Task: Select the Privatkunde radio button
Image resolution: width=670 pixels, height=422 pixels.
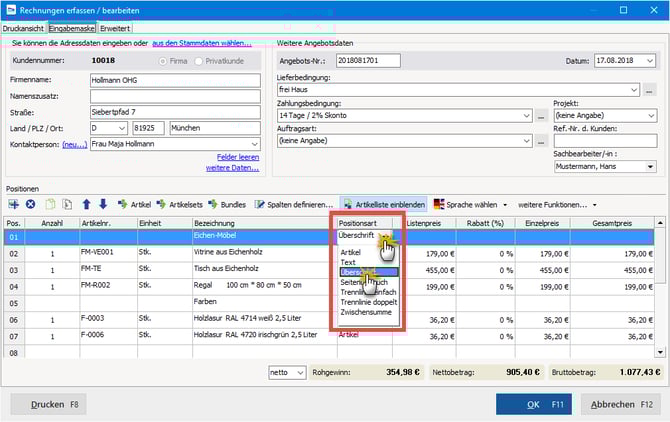Action: click(200, 60)
